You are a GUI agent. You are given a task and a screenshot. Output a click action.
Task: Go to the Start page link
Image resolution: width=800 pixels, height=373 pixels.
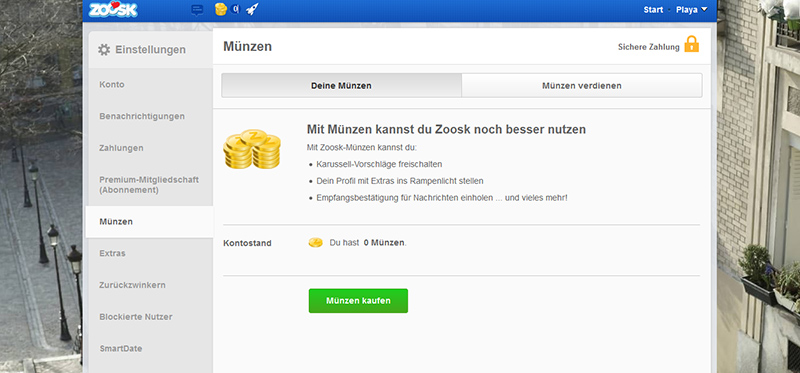pos(653,10)
